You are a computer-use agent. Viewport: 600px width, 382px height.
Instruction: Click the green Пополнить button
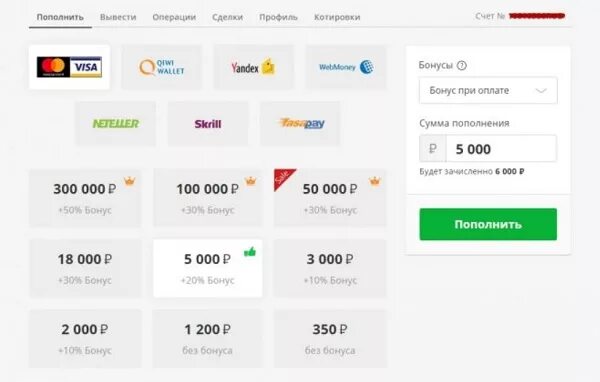coord(488,224)
